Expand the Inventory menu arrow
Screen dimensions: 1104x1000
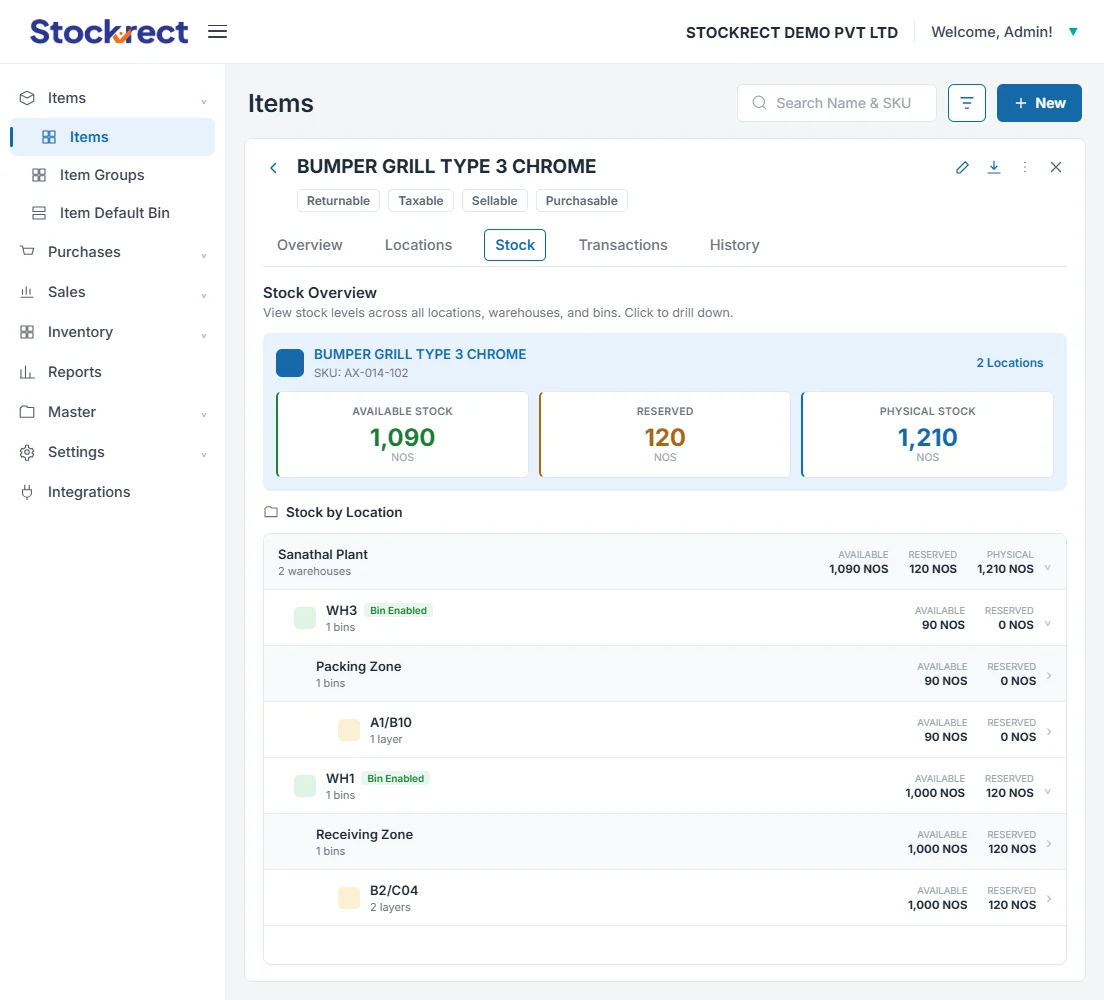[203, 335]
